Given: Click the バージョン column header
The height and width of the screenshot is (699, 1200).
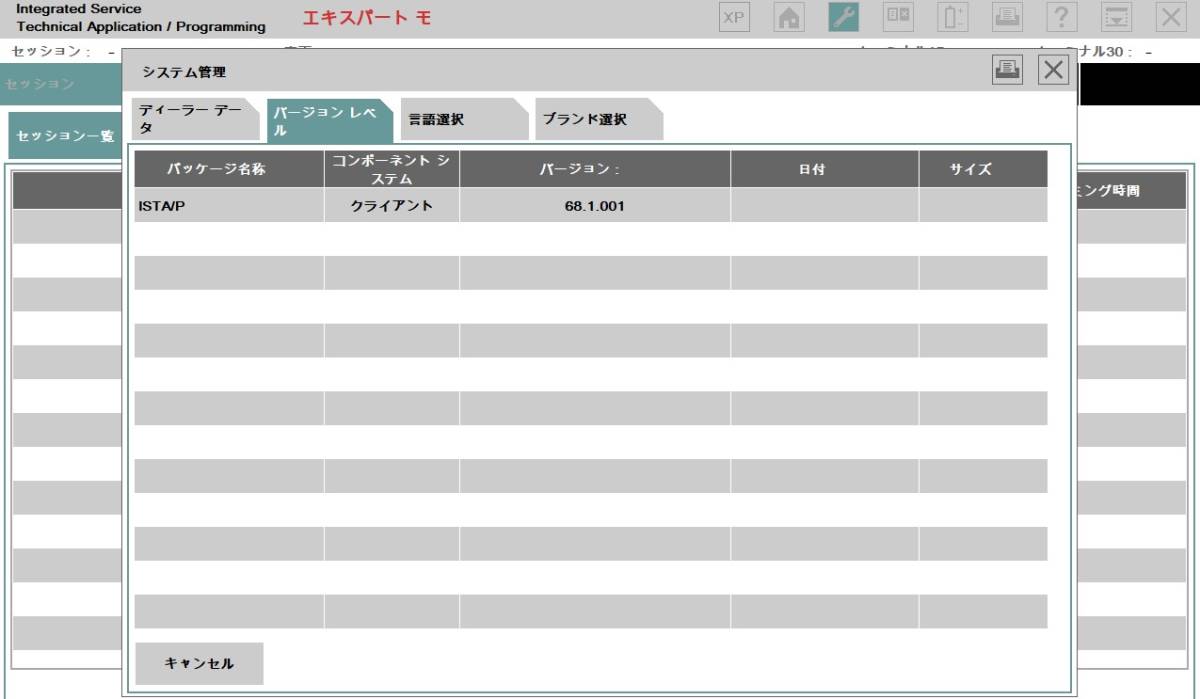Looking at the screenshot, I should click(595, 169).
